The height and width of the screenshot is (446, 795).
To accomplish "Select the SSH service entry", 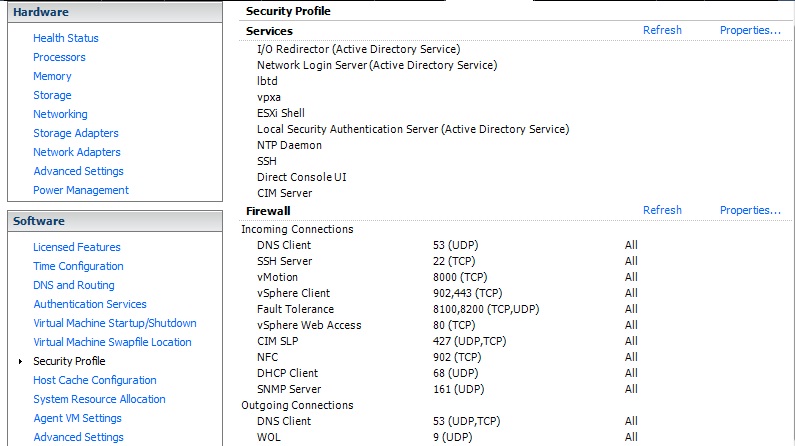I will (267, 161).
